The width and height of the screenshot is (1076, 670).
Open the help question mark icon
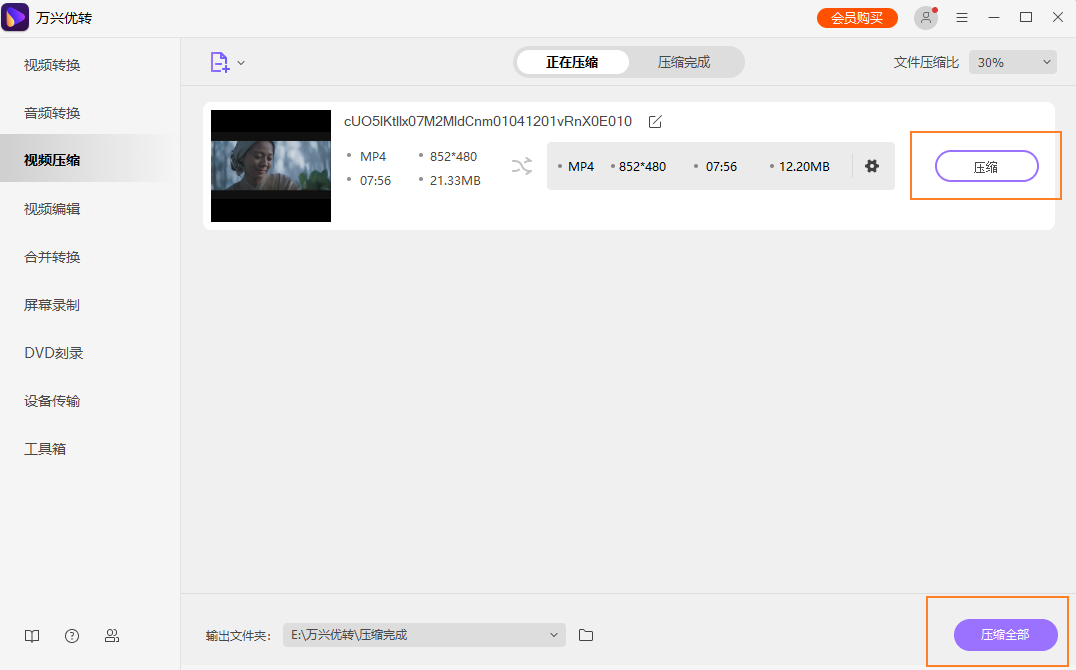coord(71,635)
